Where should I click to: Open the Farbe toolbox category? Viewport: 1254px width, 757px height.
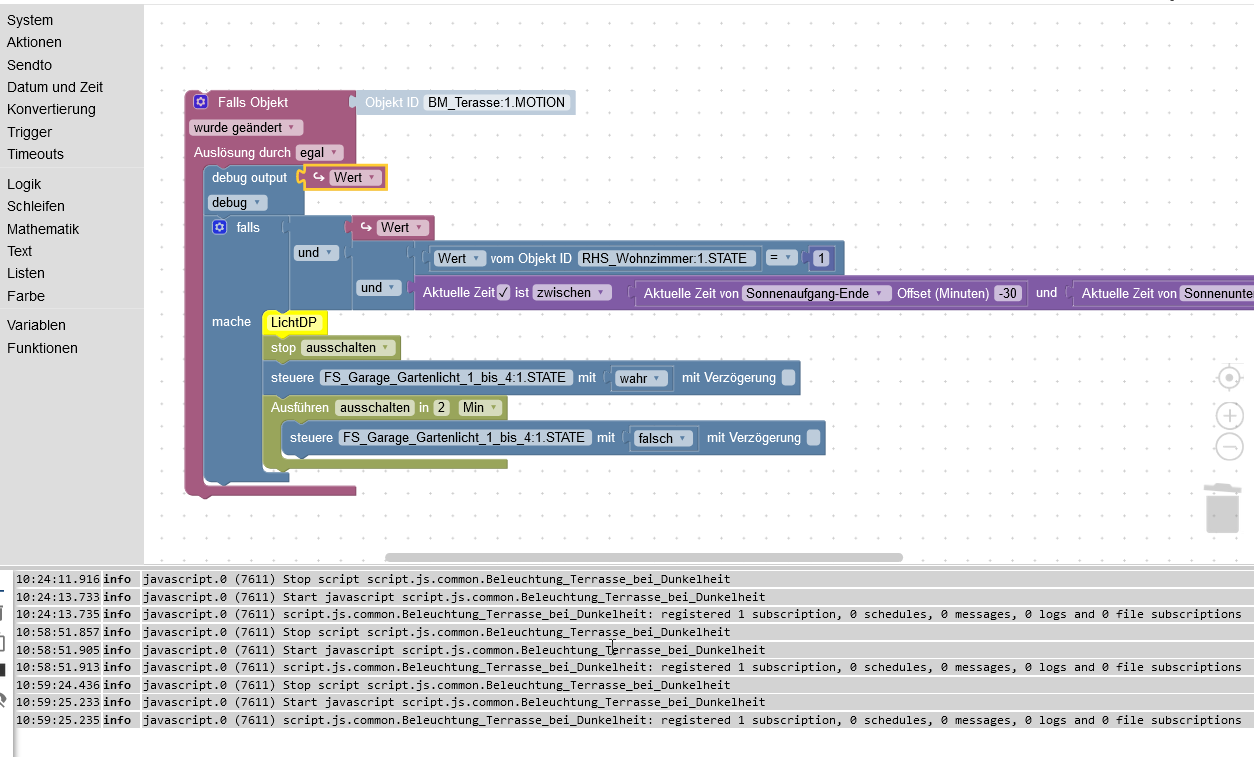click(26, 296)
